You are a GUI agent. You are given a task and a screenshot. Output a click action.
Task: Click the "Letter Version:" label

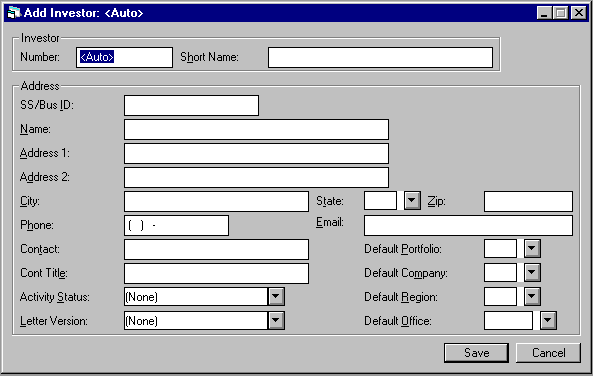(x=54, y=321)
